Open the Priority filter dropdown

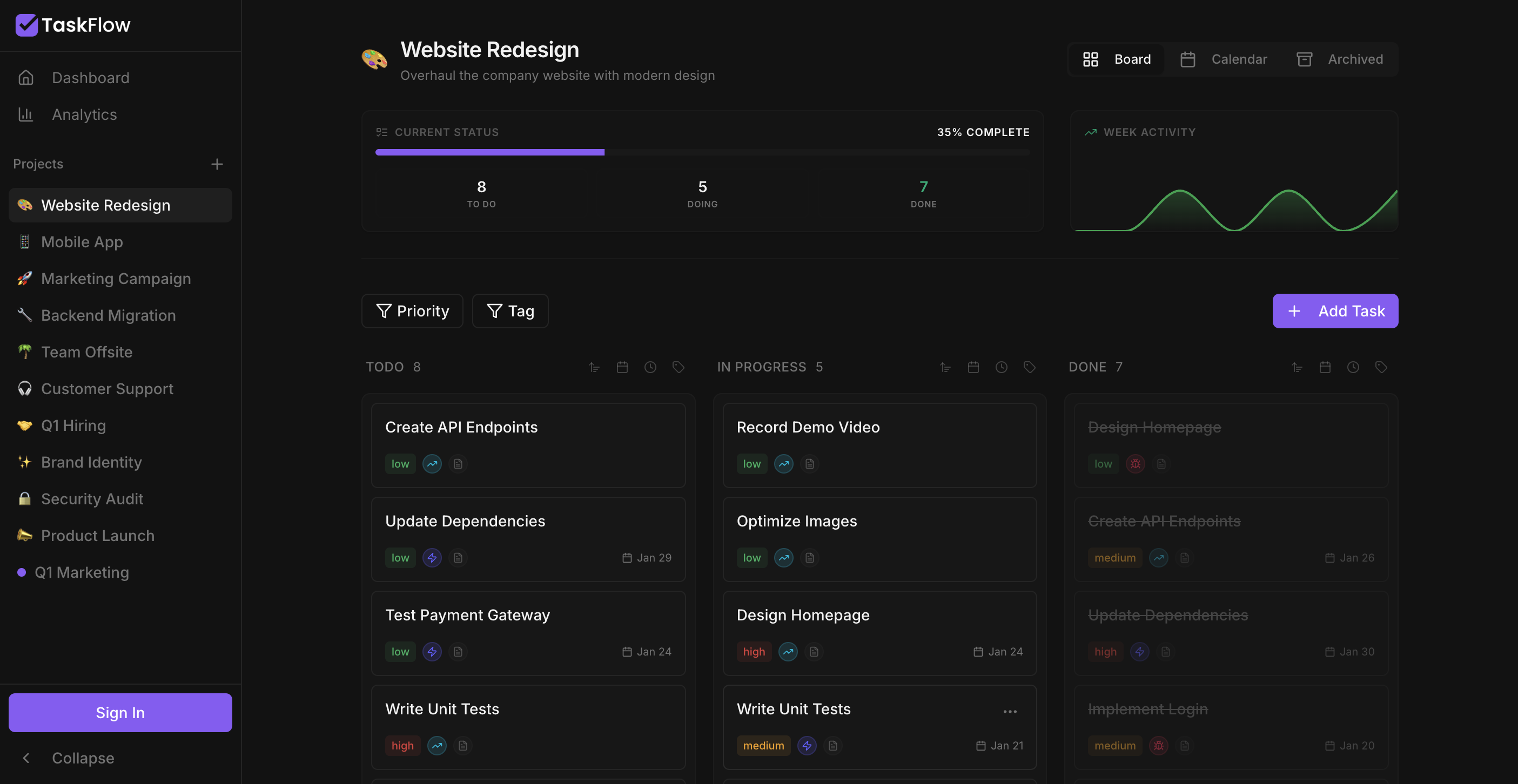412,311
